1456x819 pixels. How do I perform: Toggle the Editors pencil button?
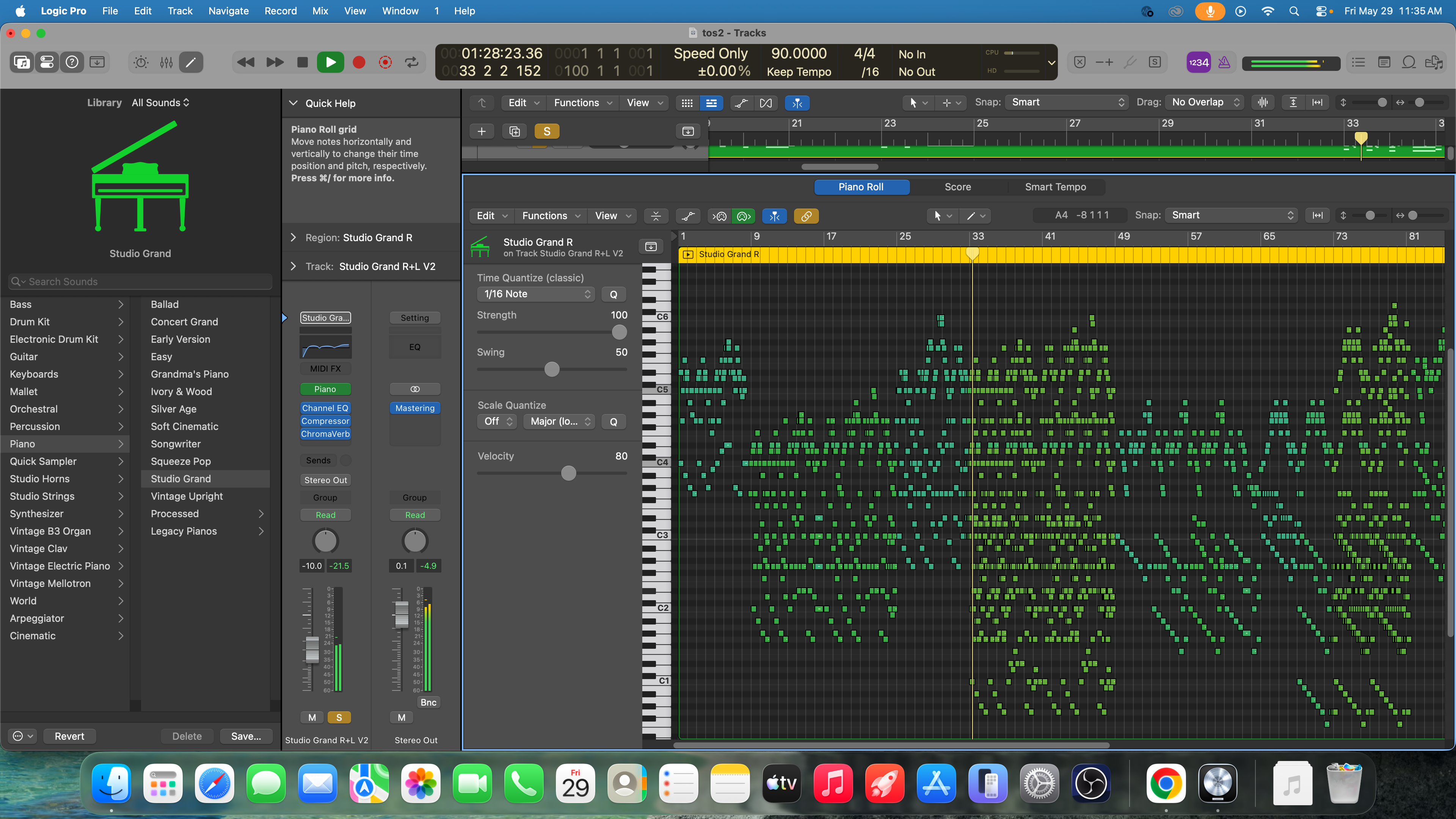(191, 62)
